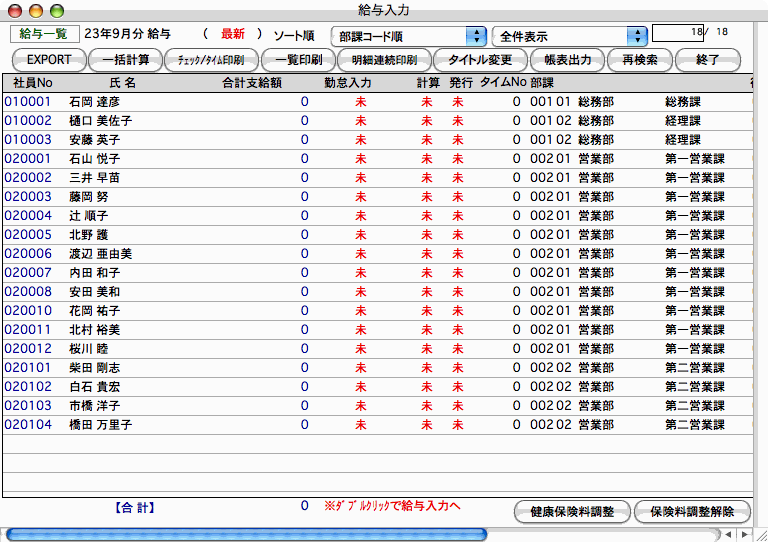Select employee number 010001 row
Viewport: 768px width, 542px height.
click(x=27, y=101)
